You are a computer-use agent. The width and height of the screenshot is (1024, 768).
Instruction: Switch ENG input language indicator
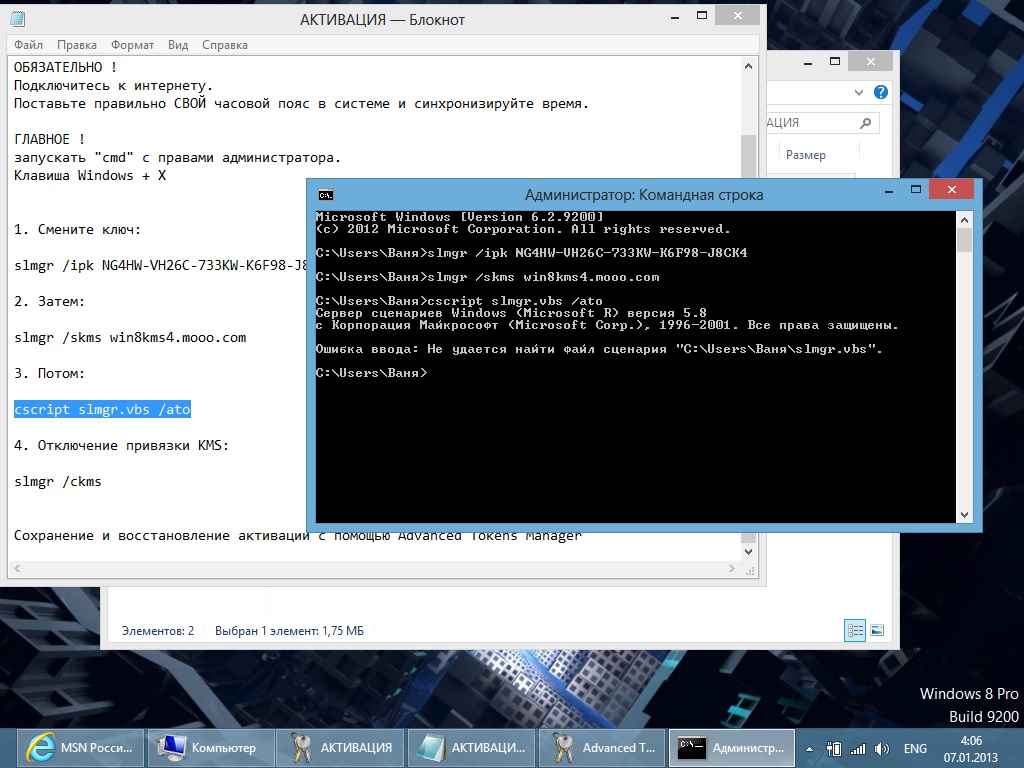pos(915,749)
